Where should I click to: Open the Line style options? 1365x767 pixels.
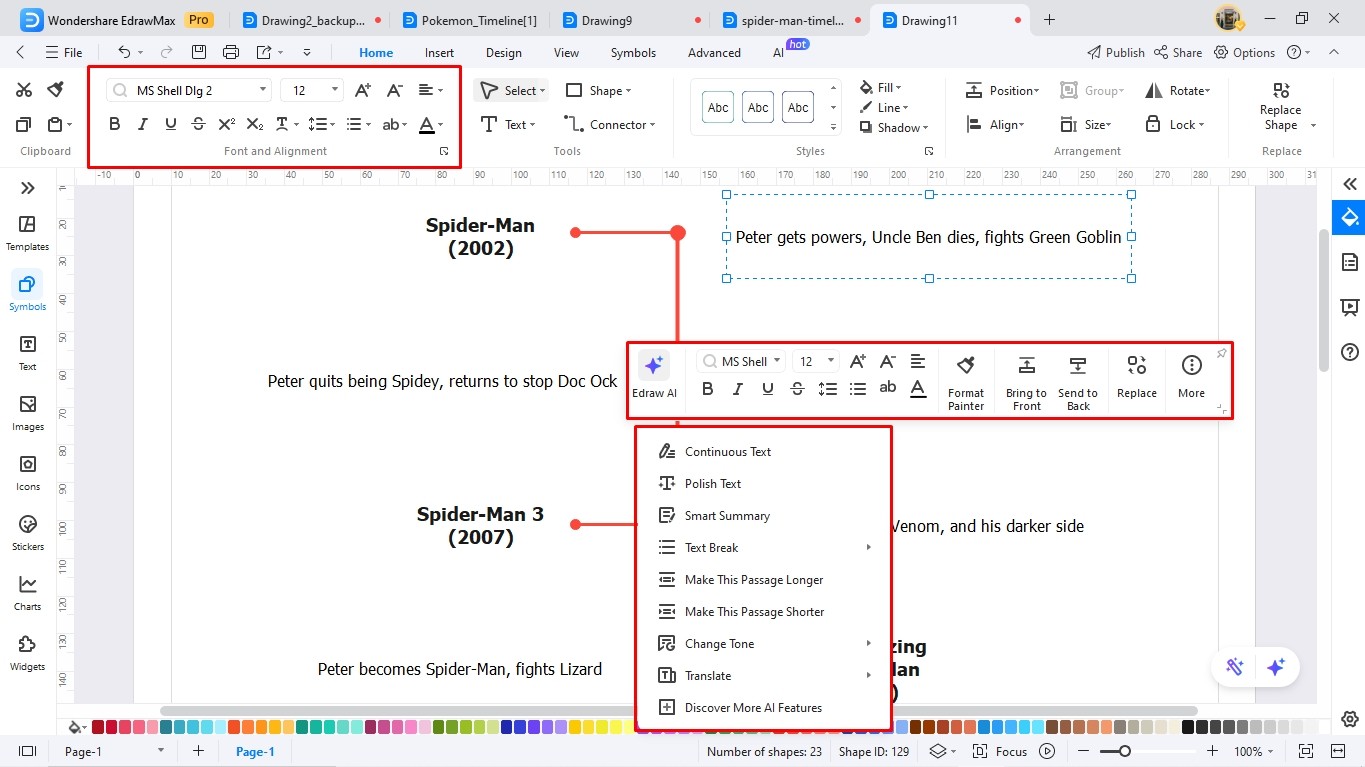(884, 107)
